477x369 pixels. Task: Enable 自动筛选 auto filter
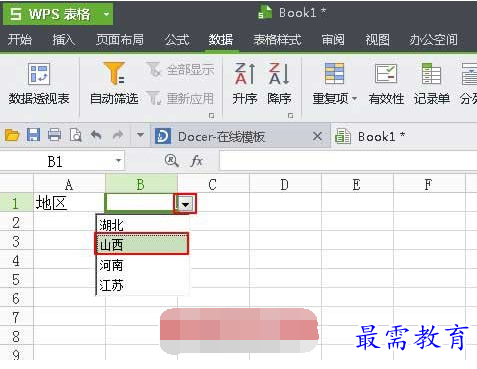pyautogui.click(x=114, y=84)
